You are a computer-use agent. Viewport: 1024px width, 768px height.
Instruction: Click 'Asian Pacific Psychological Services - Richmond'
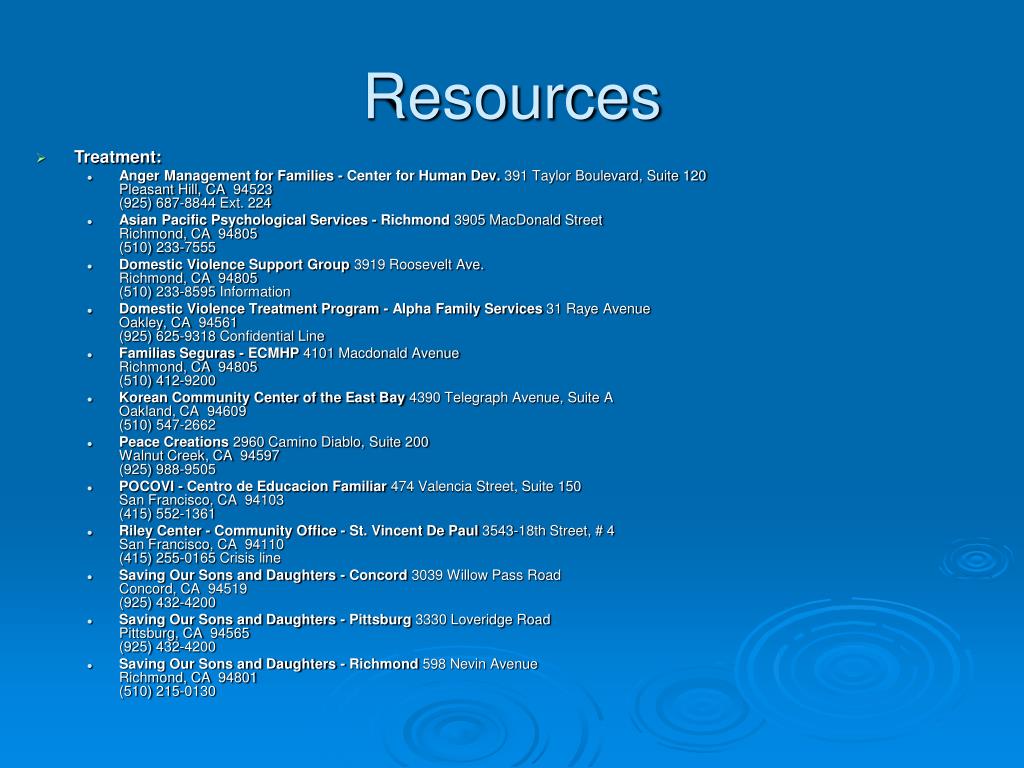point(284,220)
